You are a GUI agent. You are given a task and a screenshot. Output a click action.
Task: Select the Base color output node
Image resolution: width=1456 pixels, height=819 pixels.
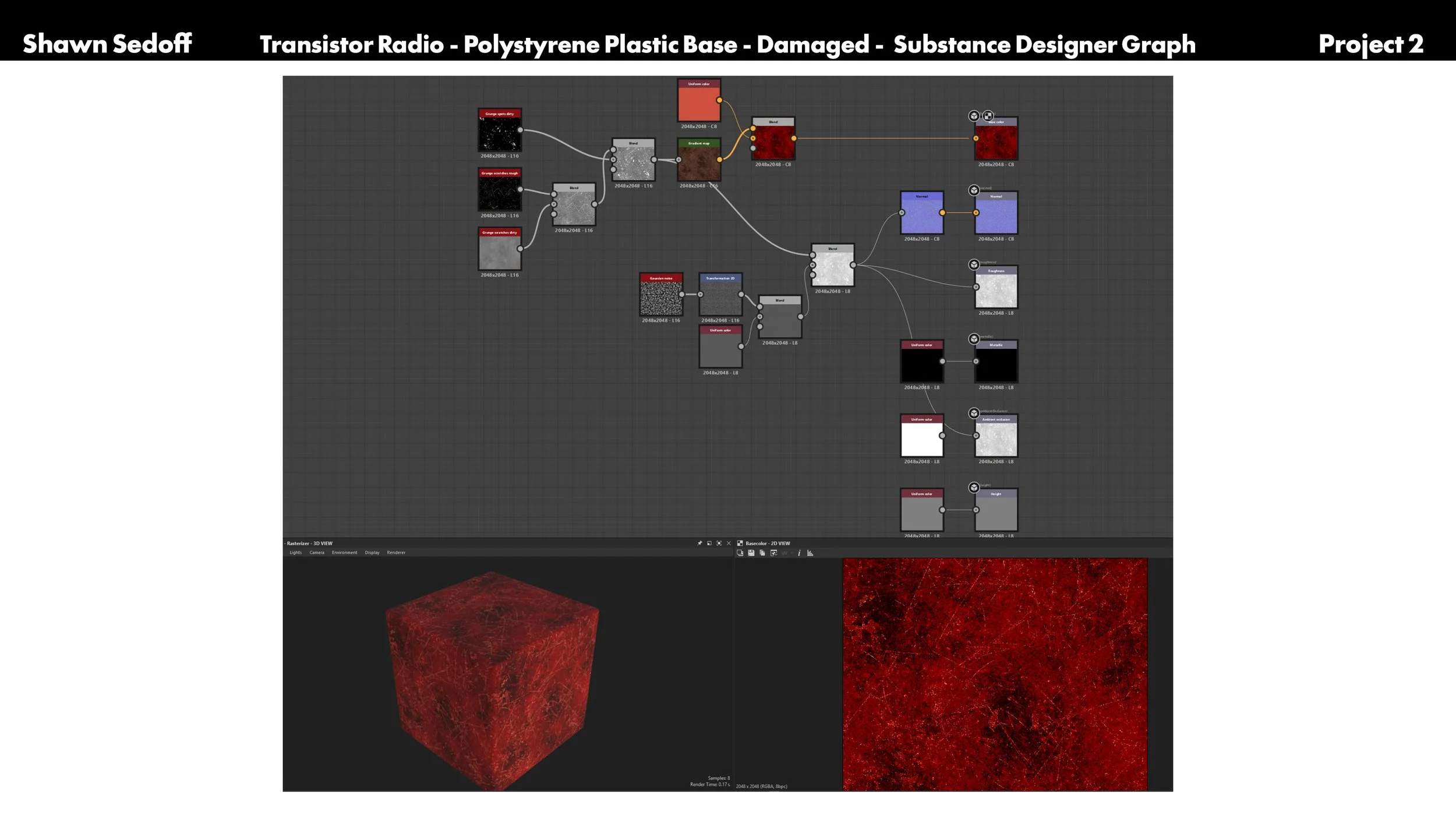tap(996, 139)
